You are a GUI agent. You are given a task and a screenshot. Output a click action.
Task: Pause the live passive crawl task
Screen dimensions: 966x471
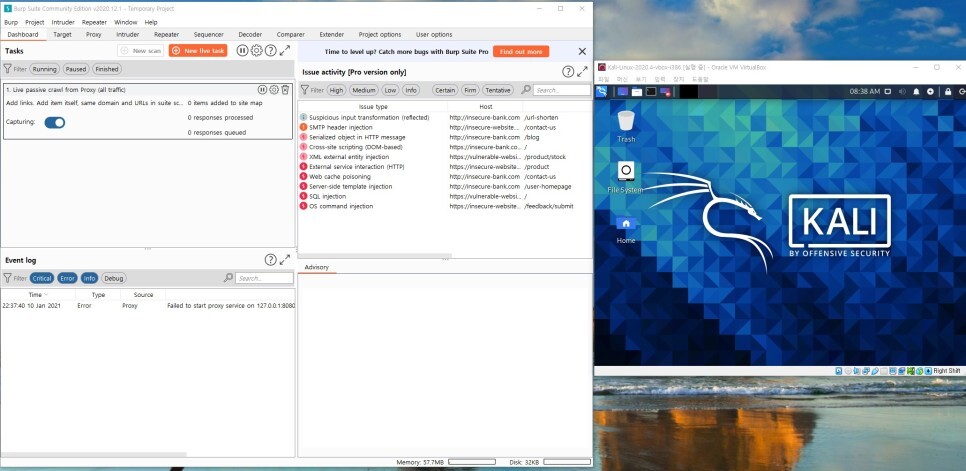262,90
